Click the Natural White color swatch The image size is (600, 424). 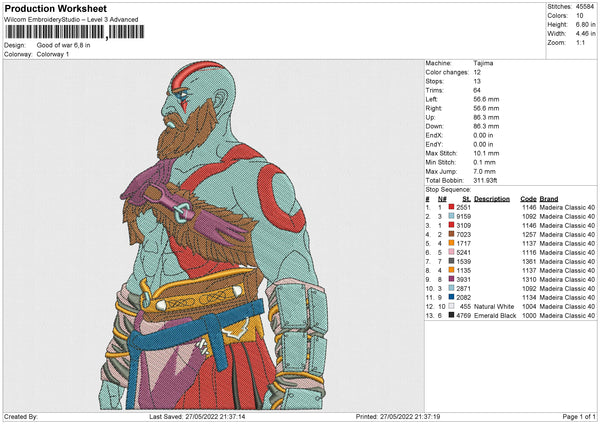[452, 306]
